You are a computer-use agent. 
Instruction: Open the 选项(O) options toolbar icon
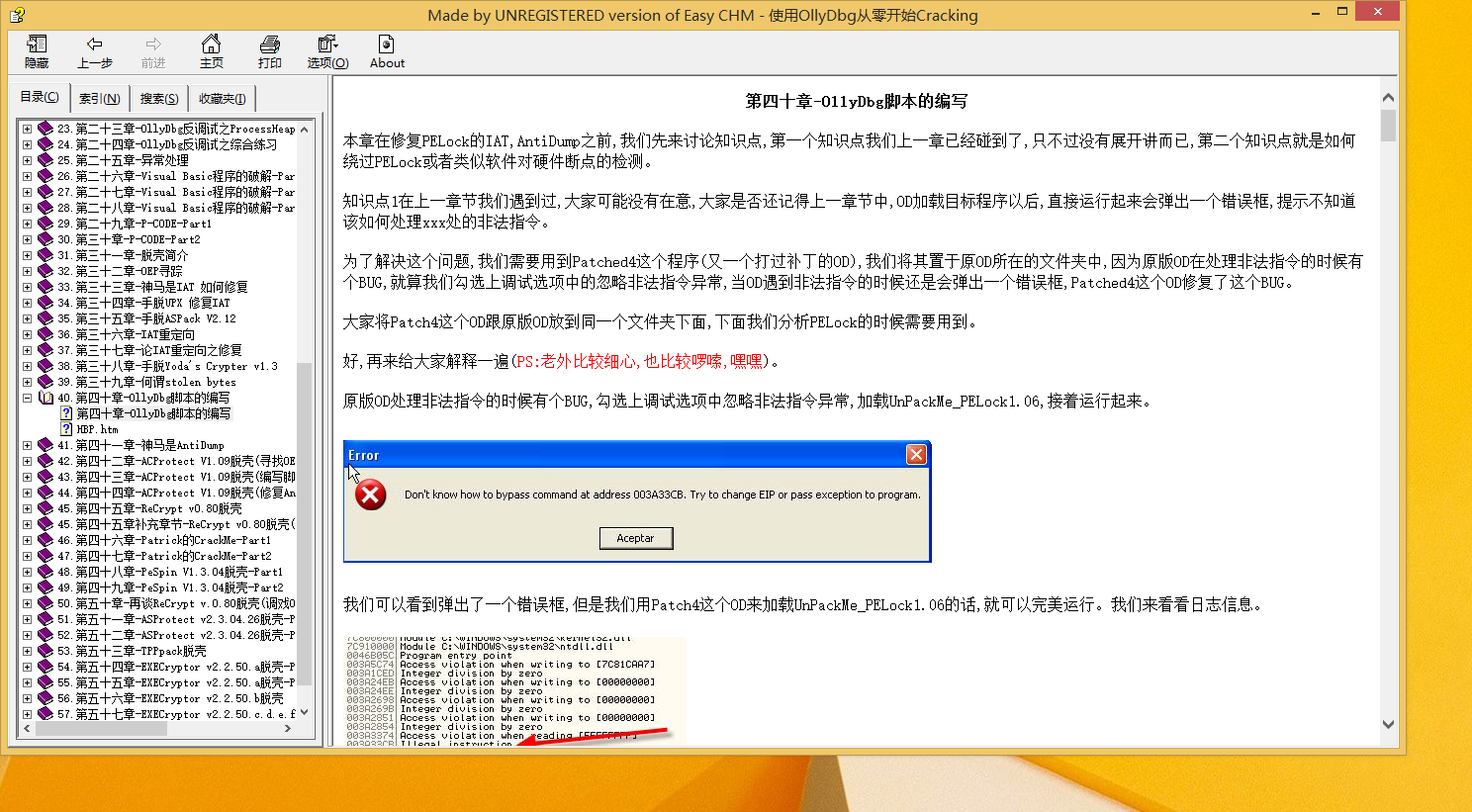tap(327, 51)
